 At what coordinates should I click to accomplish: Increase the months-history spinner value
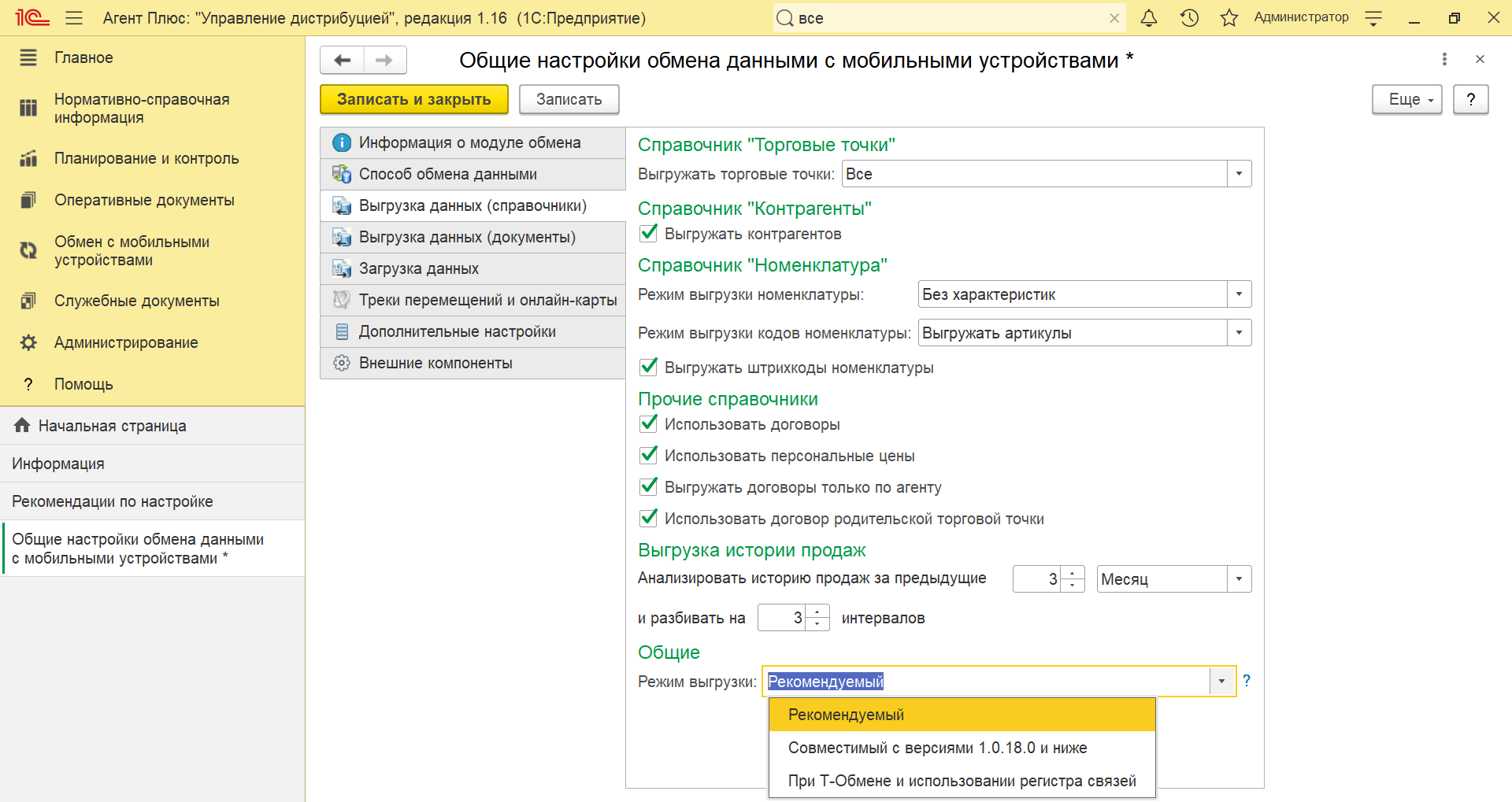[x=1073, y=573]
